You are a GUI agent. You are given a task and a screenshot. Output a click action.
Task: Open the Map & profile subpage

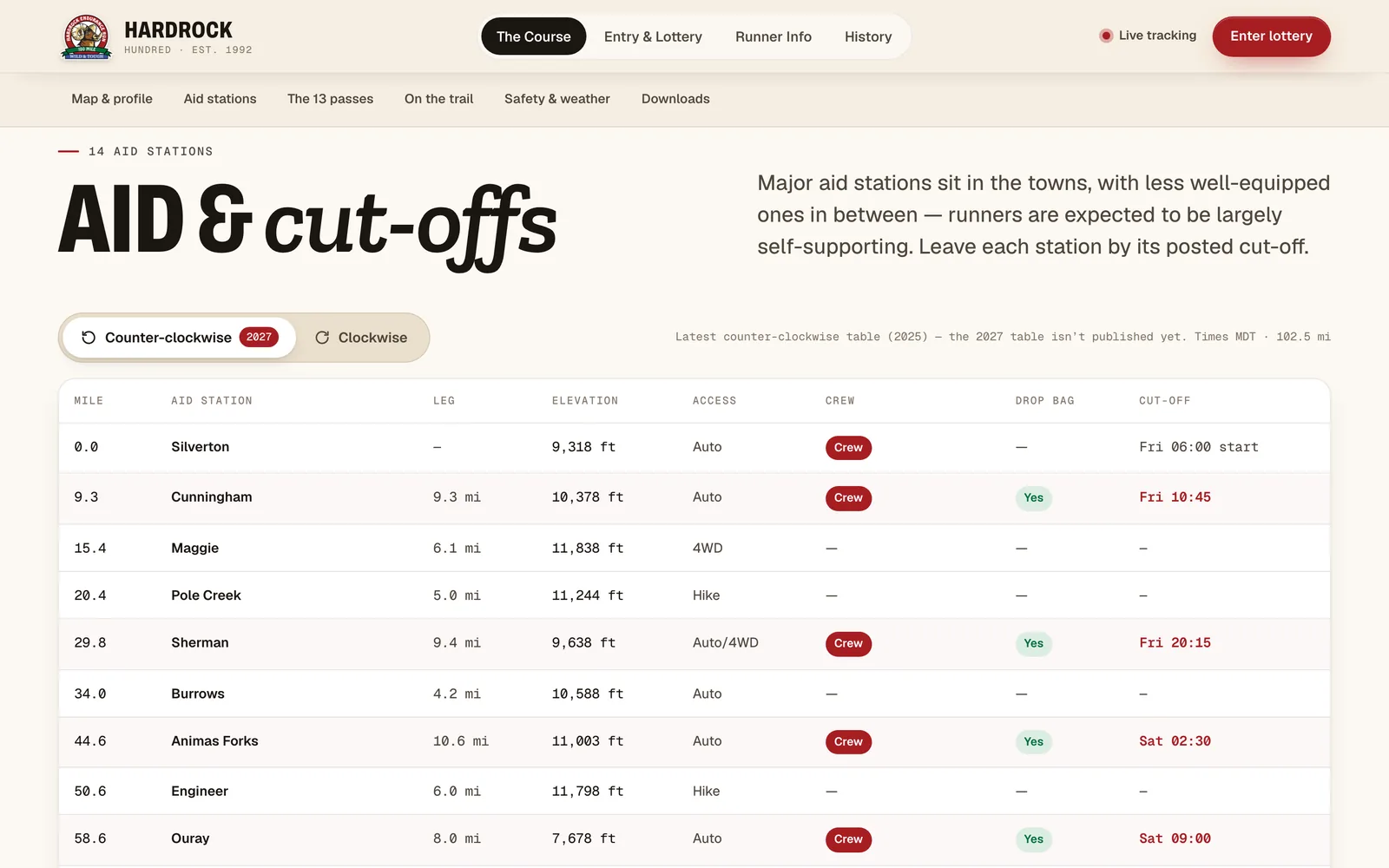[x=112, y=99]
